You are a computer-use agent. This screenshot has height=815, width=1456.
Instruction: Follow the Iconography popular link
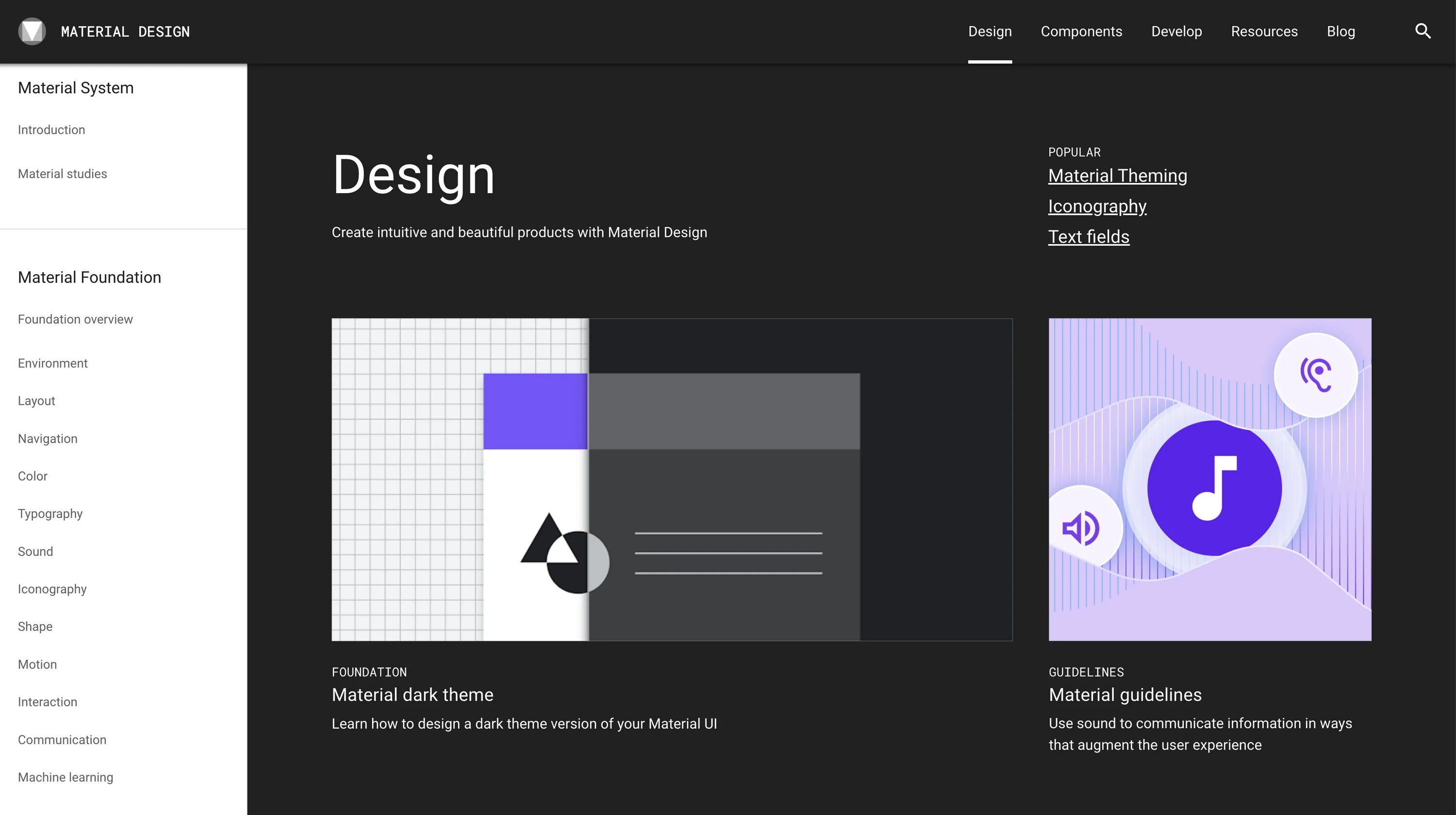[x=1097, y=206]
